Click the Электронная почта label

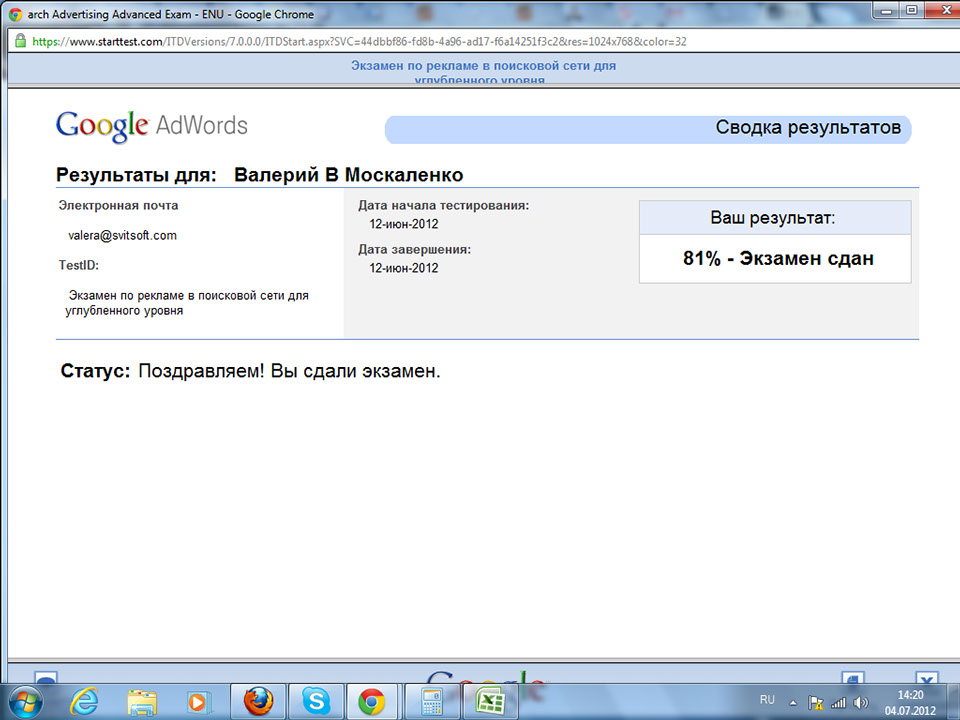point(118,206)
